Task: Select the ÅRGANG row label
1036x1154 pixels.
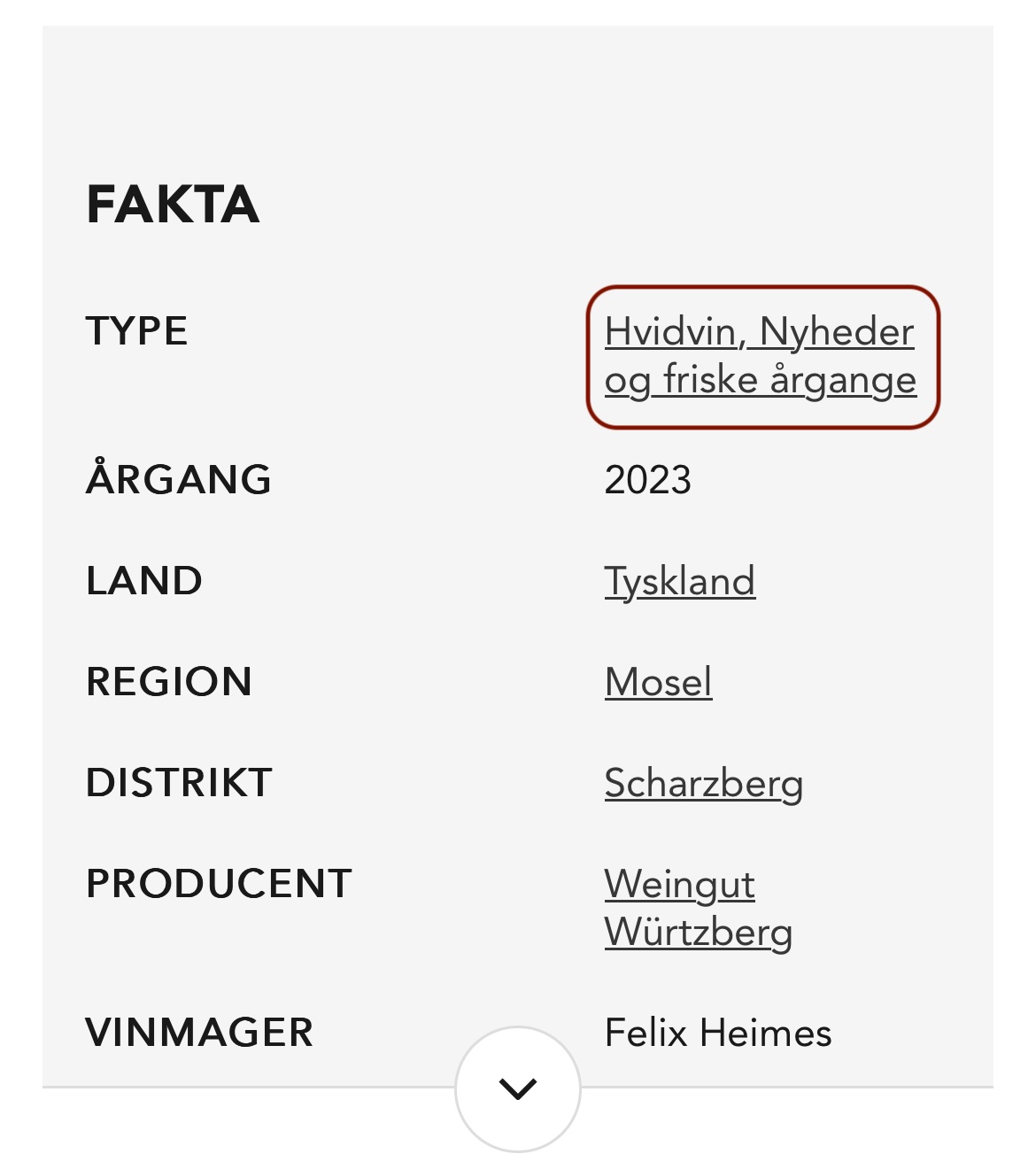Action: tap(179, 478)
